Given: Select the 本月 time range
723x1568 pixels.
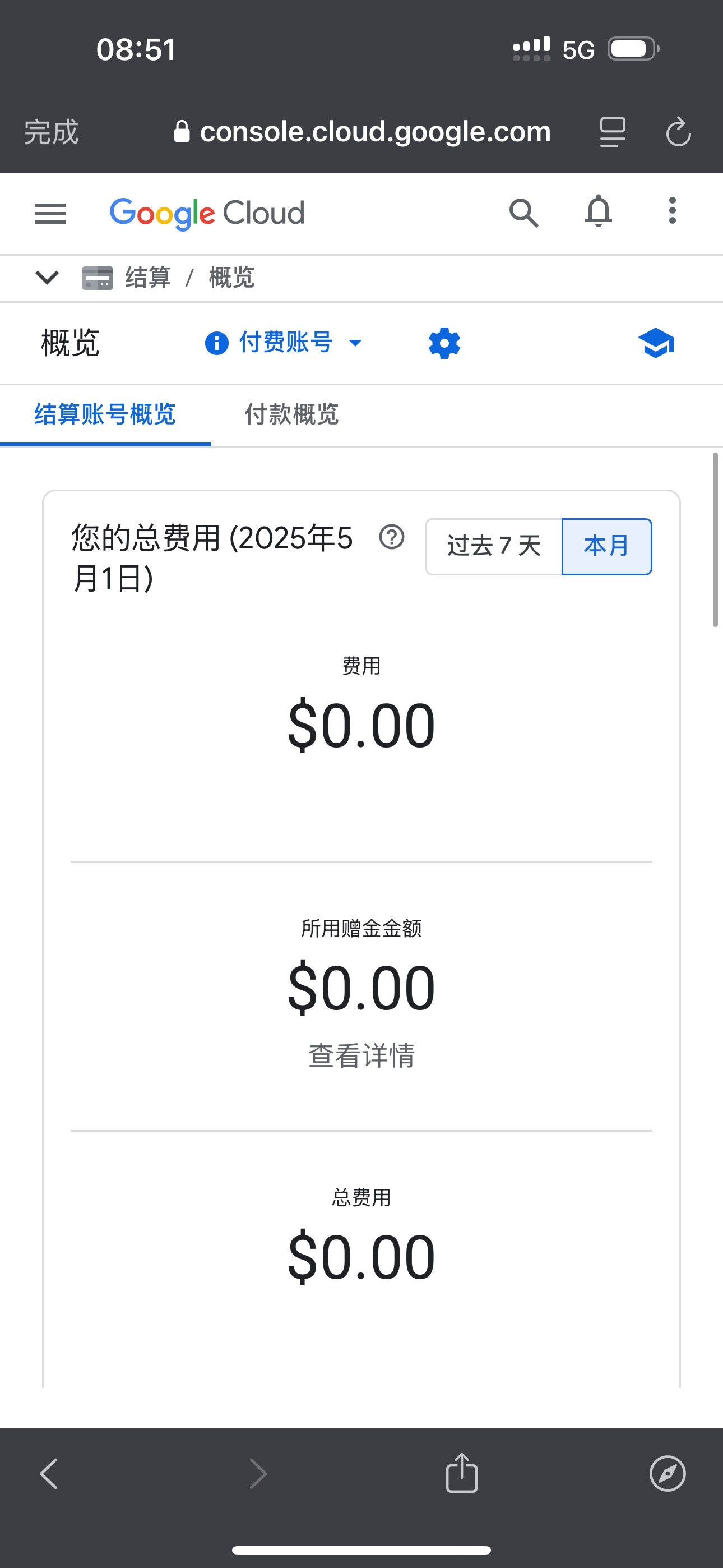Looking at the screenshot, I should pyautogui.click(x=607, y=546).
